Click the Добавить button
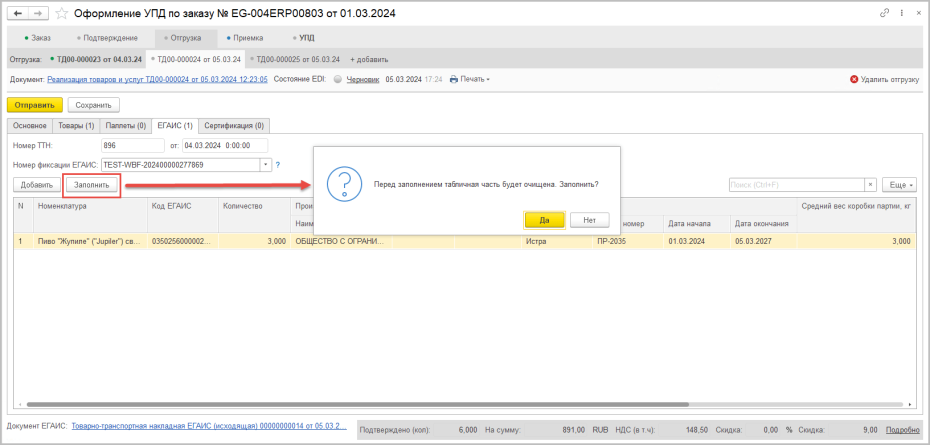This screenshot has width=930, height=445. [x=37, y=185]
